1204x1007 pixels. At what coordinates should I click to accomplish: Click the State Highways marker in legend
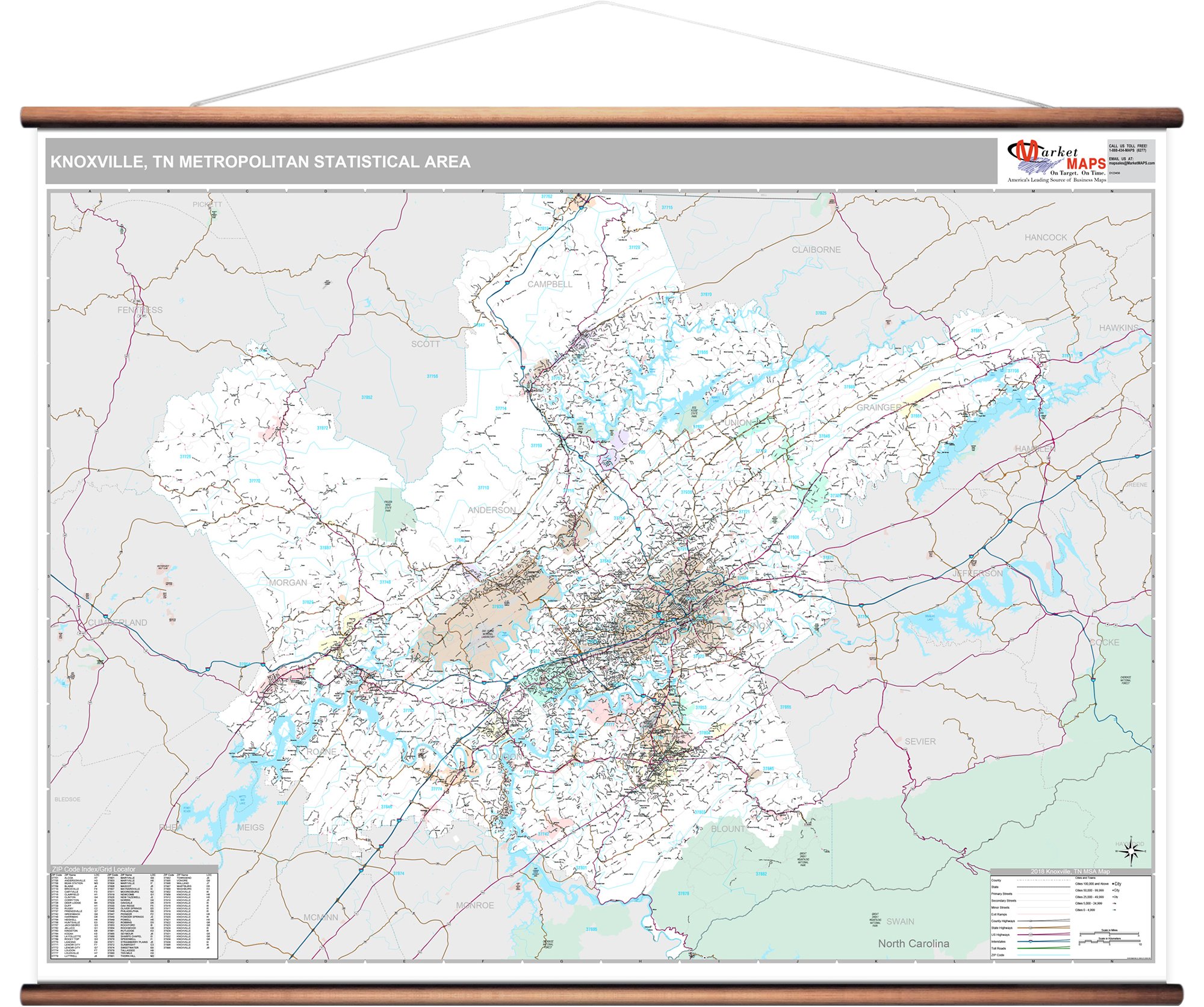[1031, 927]
